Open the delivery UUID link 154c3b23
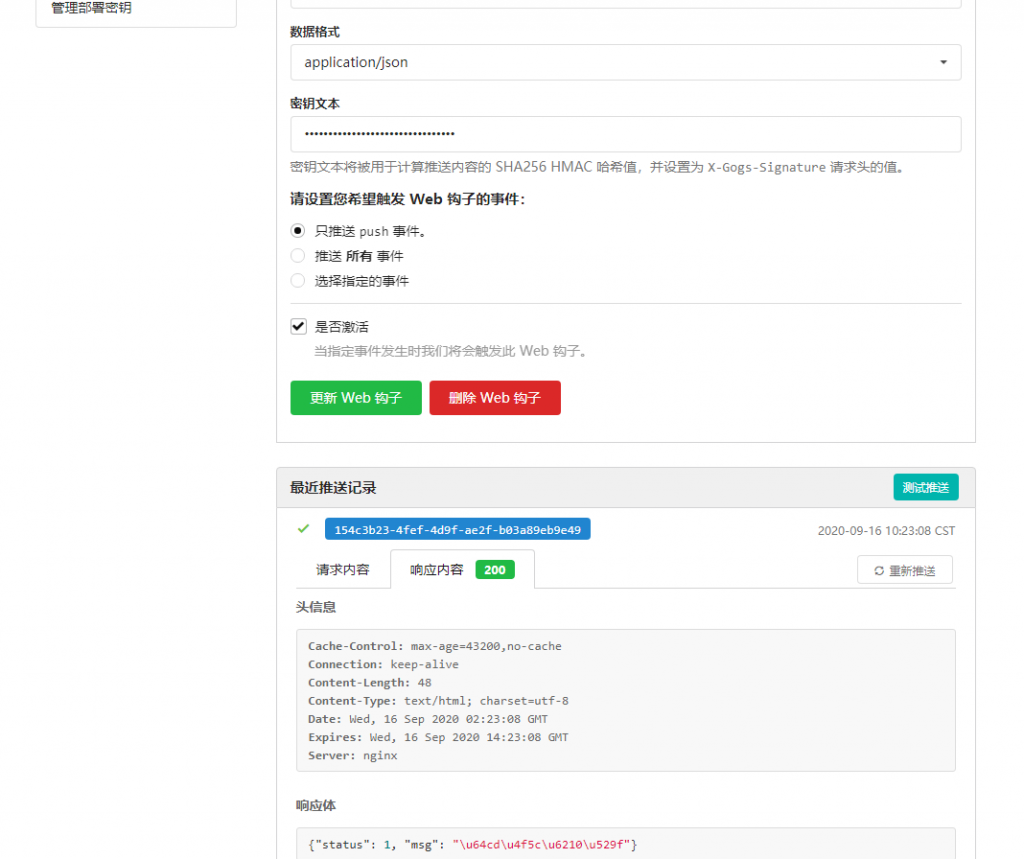Viewport: 1024px width, 859px height. click(x=458, y=528)
